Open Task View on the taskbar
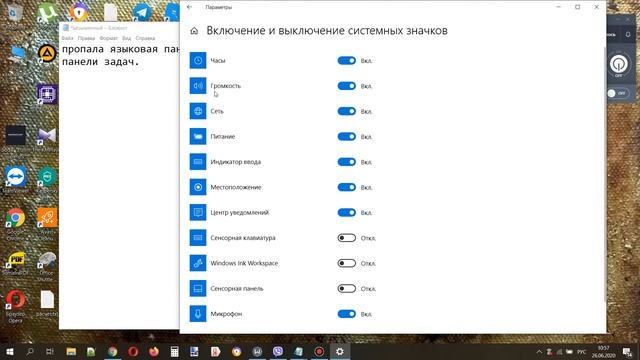Image resolution: width=640 pixels, height=360 pixels. (x=50, y=351)
